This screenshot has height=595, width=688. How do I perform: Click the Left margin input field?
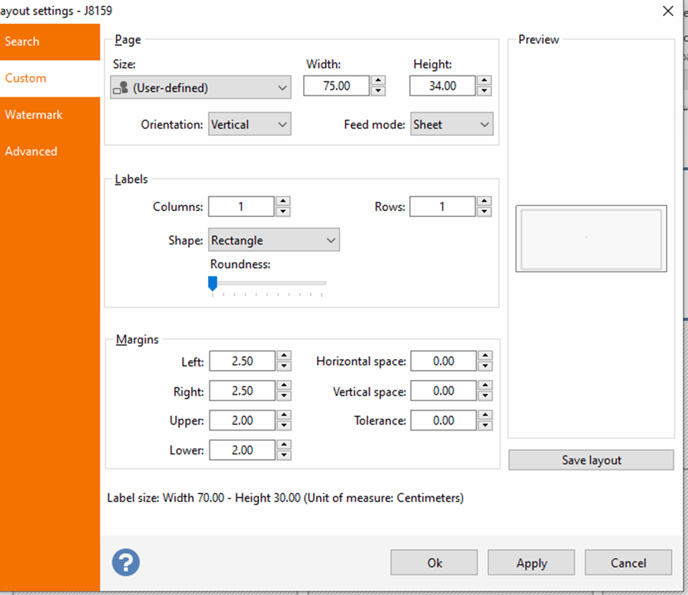point(241,361)
